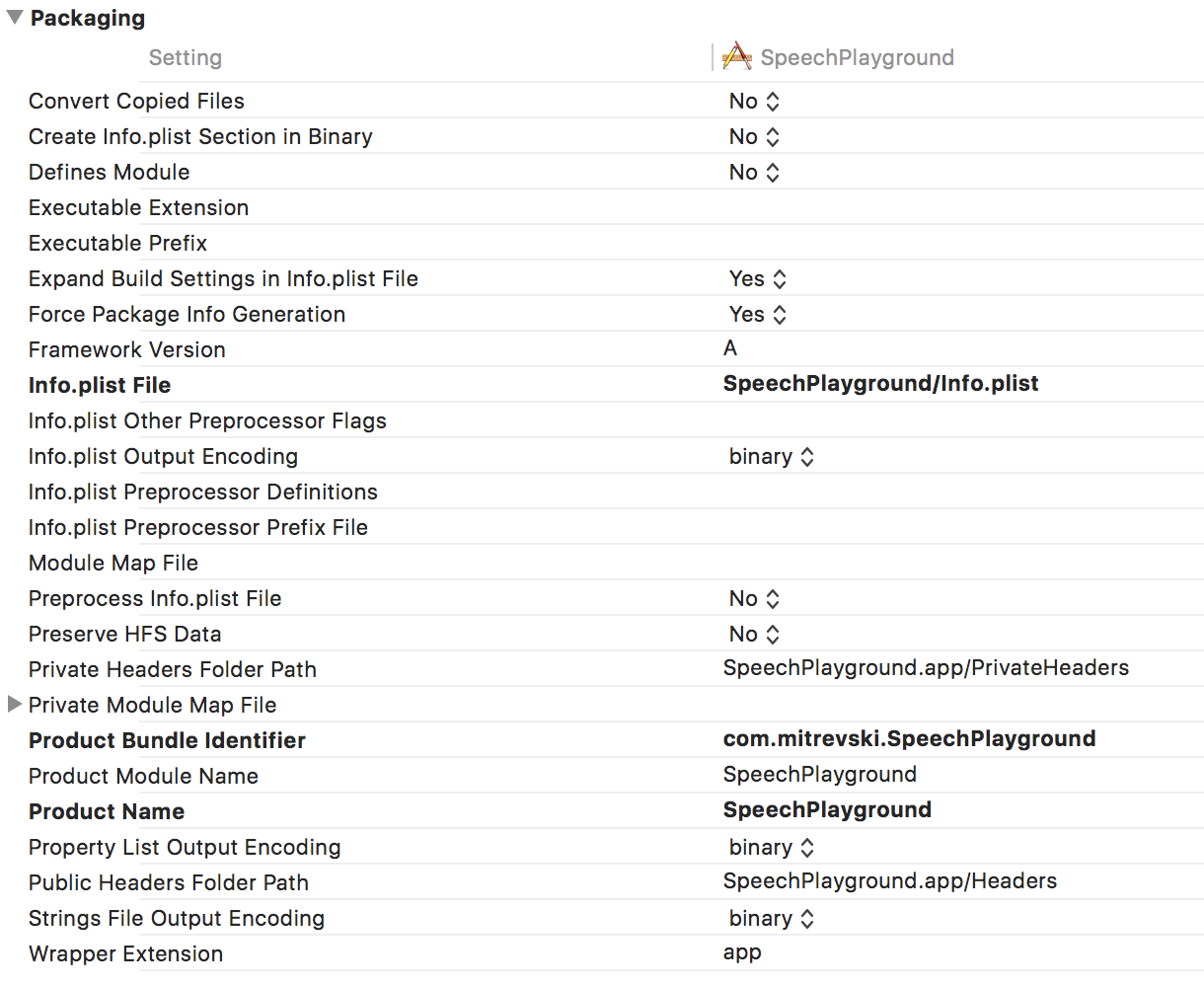Edit the Product Bundle Identifier value
This screenshot has height=987, width=1204.
click(x=909, y=738)
